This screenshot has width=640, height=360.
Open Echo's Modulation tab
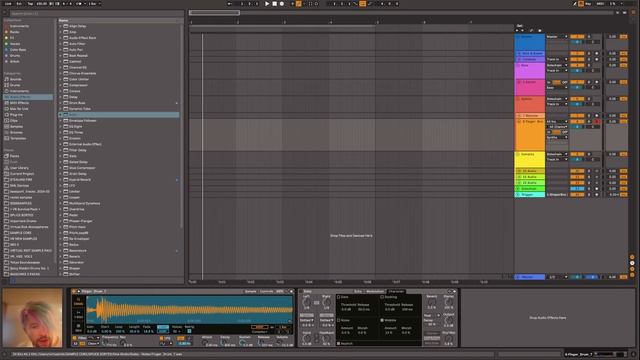click(x=375, y=291)
